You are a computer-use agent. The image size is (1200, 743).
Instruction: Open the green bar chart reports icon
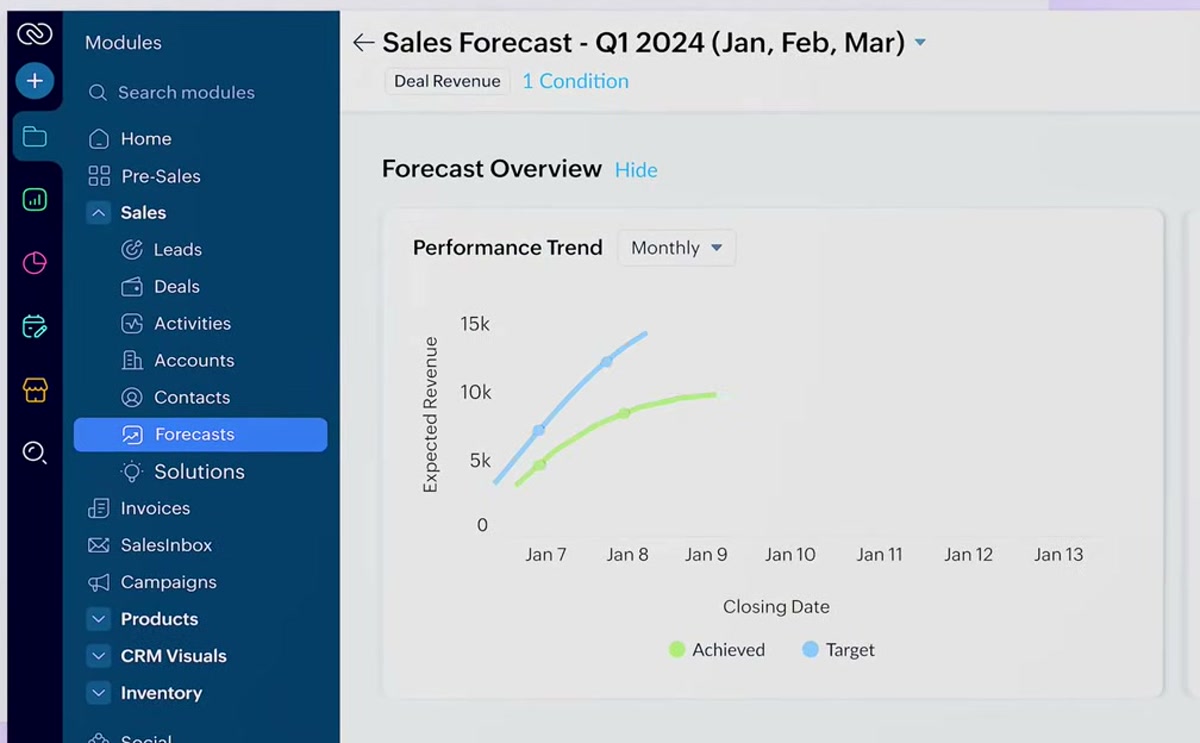pos(35,200)
